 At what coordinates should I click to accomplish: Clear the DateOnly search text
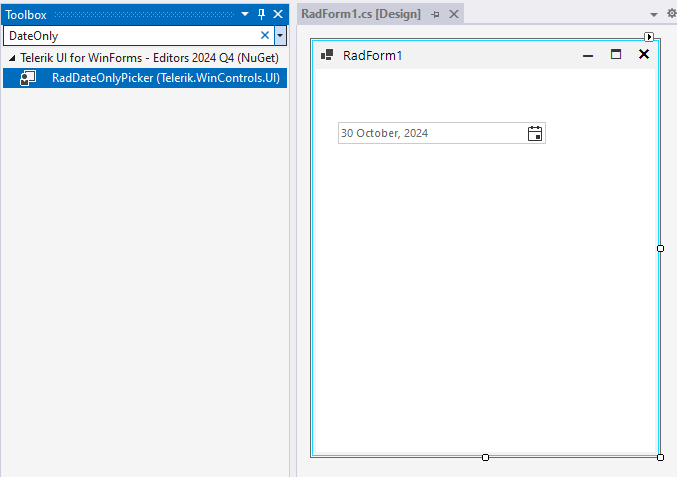[265, 35]
